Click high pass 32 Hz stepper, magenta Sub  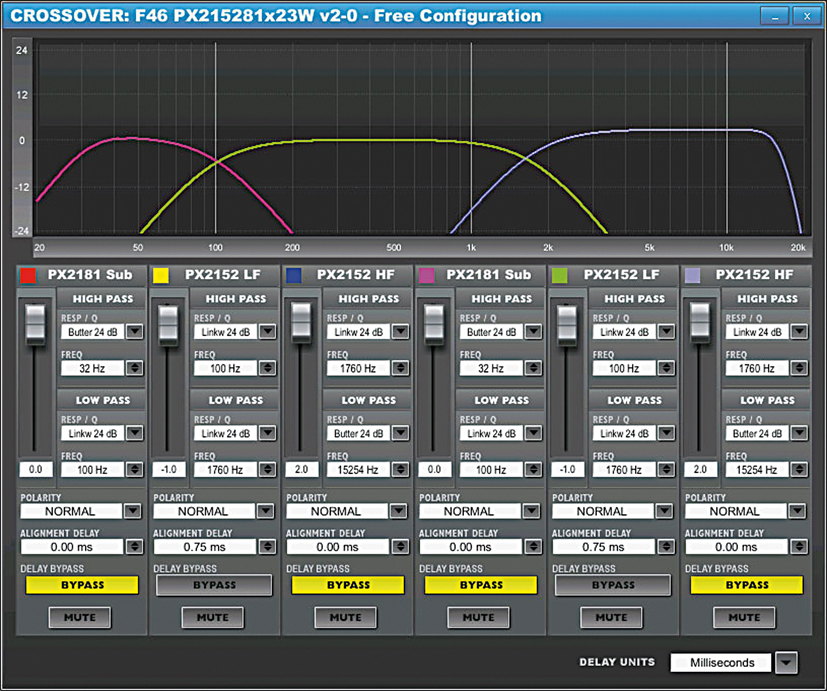[x=533, y=368]
